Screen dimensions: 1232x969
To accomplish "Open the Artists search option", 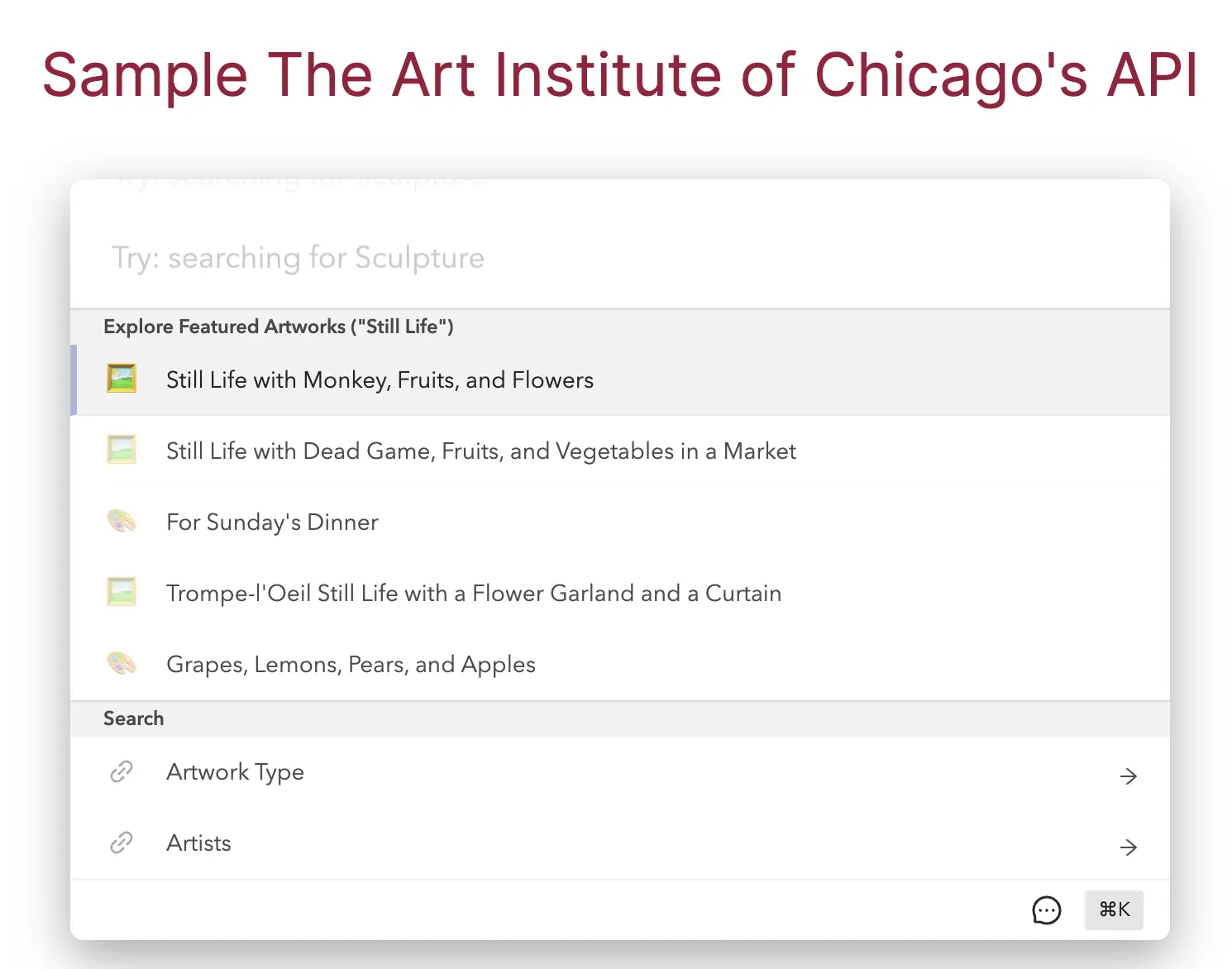I will click(x=620, y=843).
